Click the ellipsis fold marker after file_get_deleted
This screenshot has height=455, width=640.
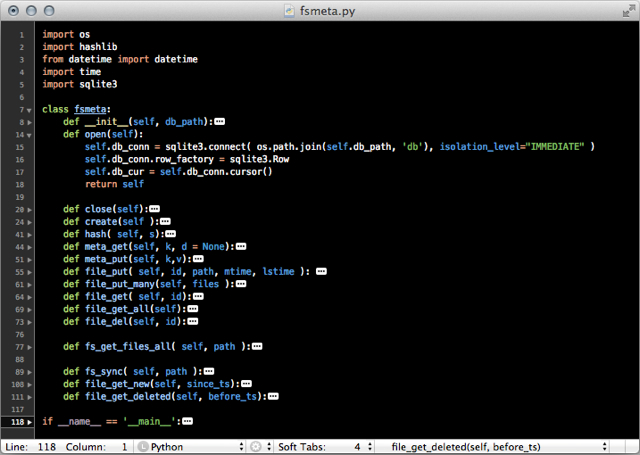click(x=273, y=396)
